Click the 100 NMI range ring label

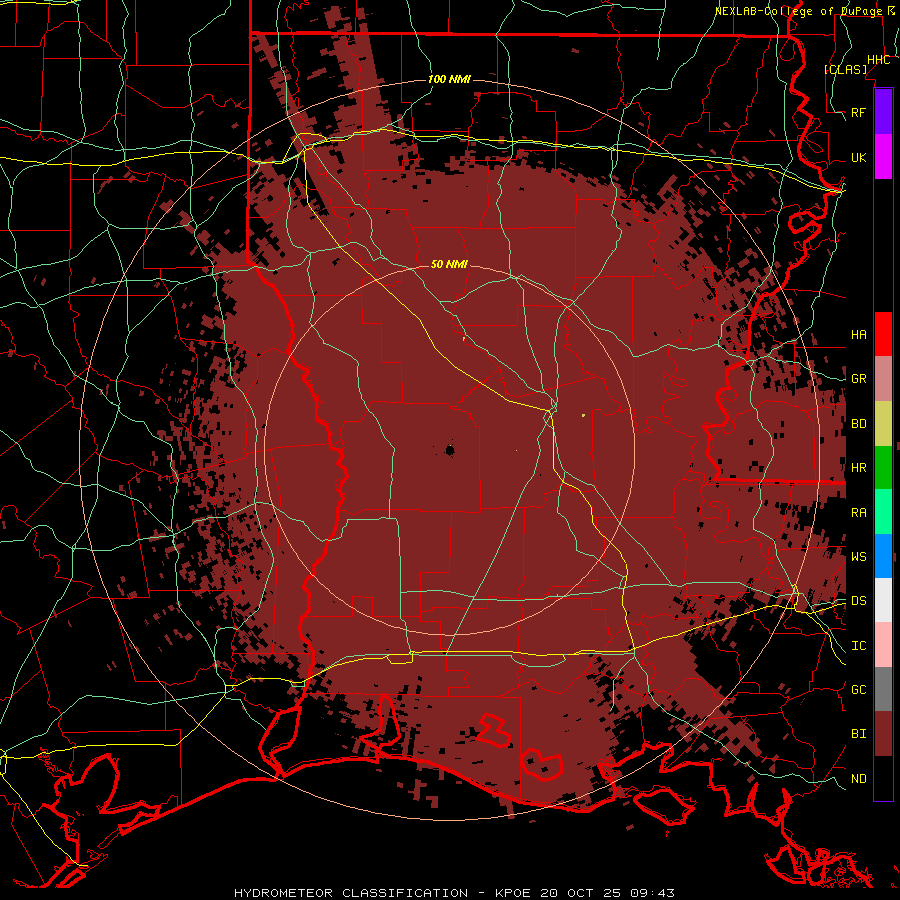[449, 79]
